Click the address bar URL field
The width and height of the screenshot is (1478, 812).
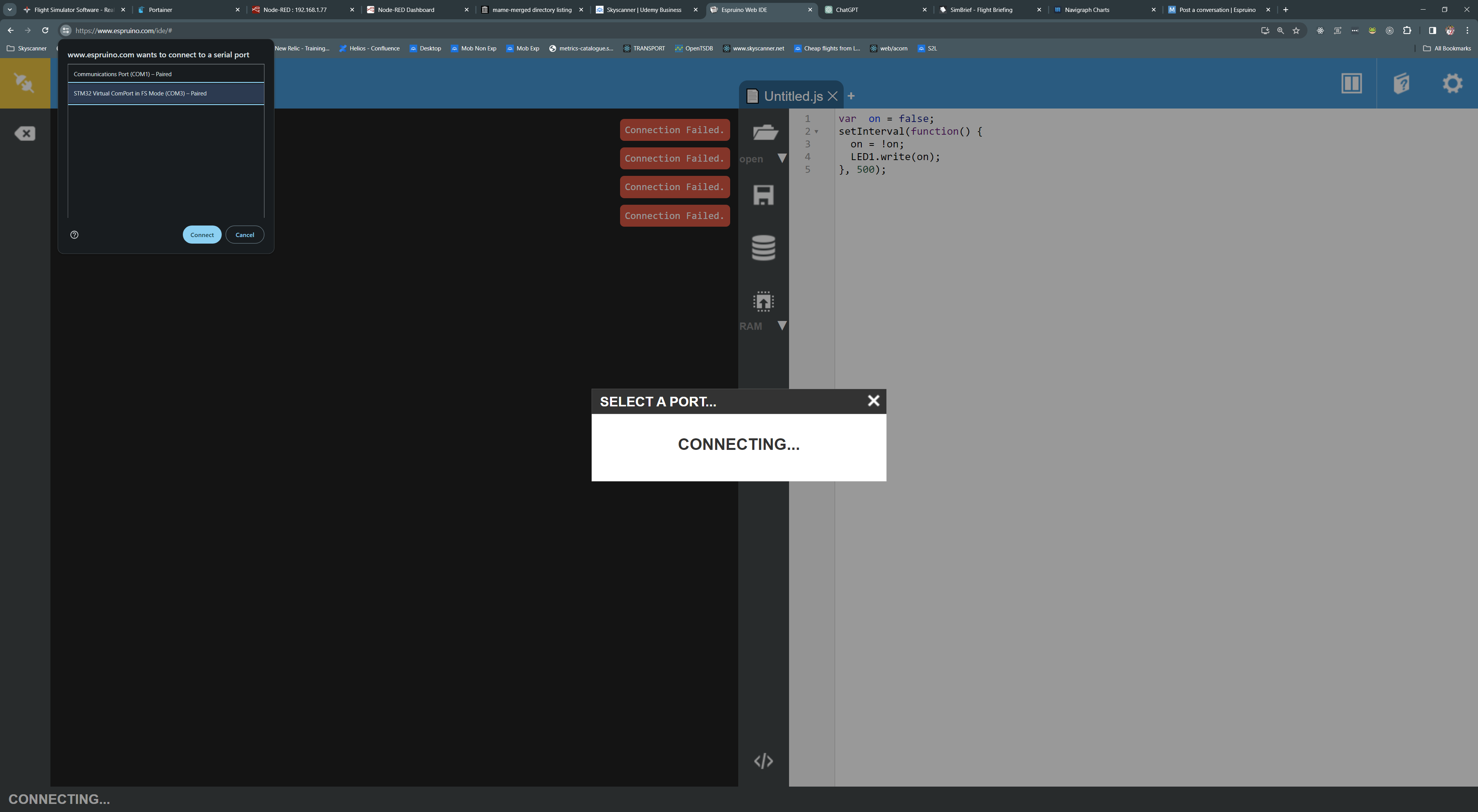click(660, 30)
